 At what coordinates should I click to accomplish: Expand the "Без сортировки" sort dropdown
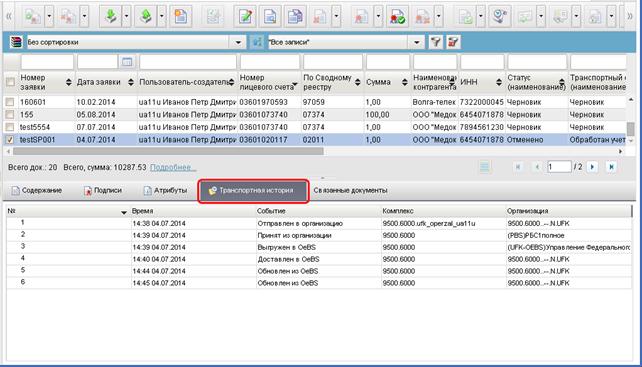coord(237,42)
